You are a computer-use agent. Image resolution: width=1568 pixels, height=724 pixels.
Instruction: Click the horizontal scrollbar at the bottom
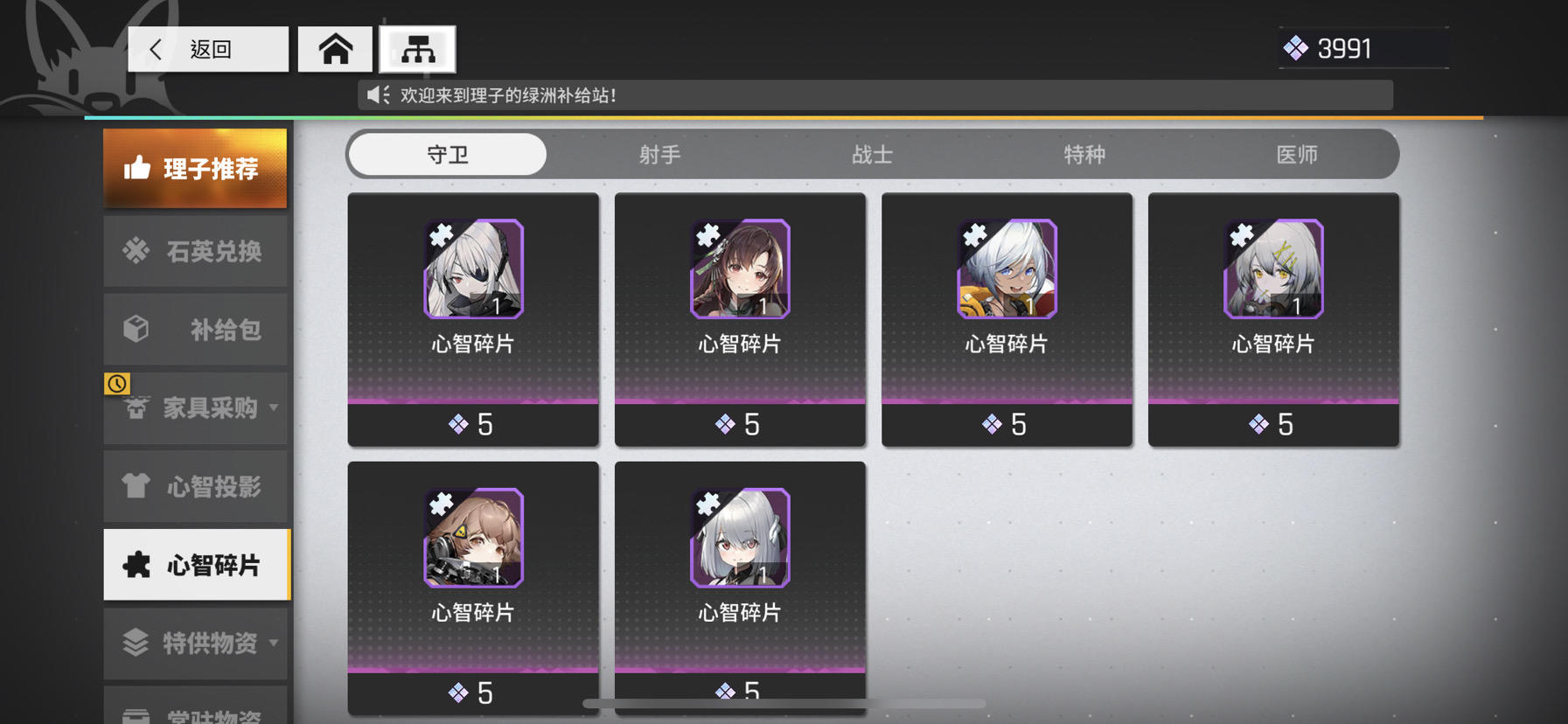click(784, 703)
